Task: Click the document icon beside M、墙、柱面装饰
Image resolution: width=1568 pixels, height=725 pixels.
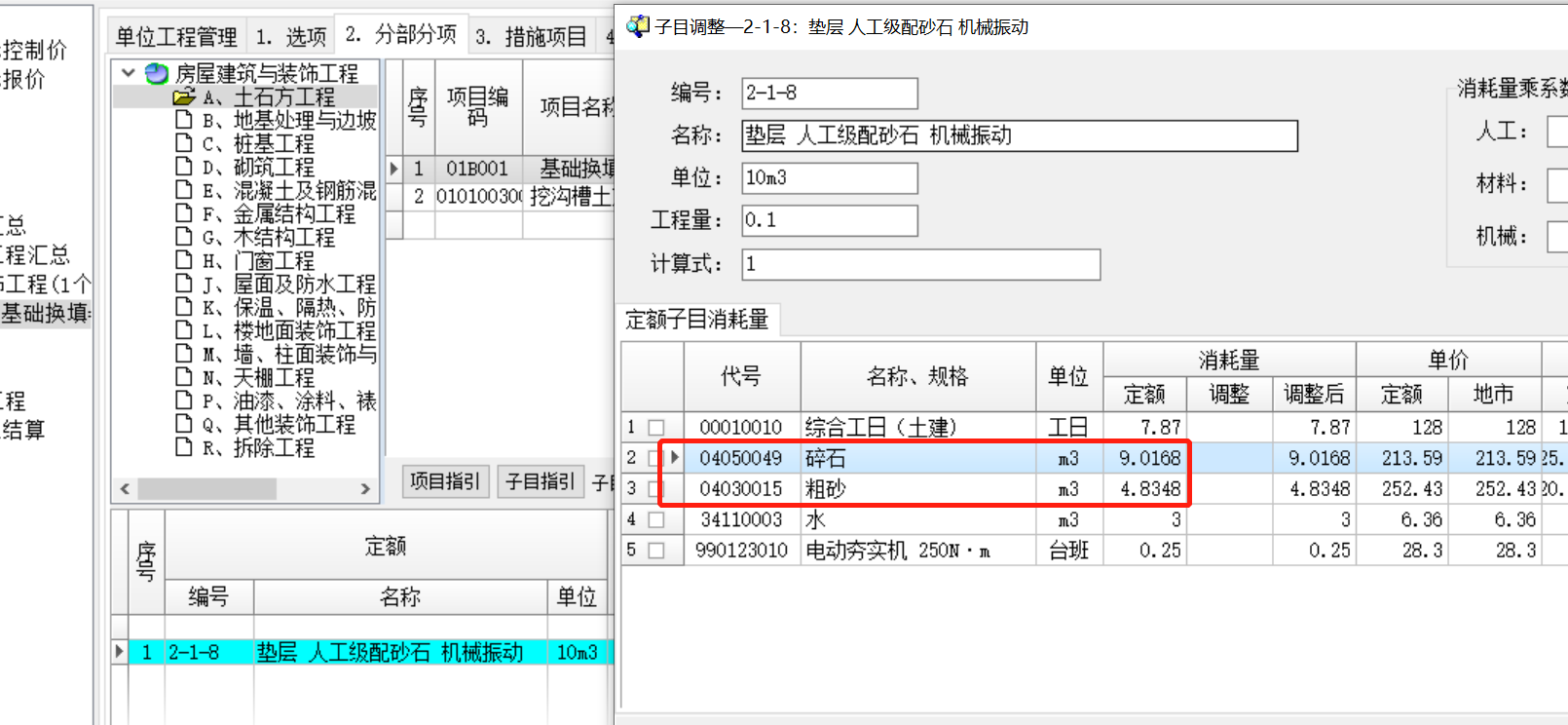Action: [x=183, y=353]
